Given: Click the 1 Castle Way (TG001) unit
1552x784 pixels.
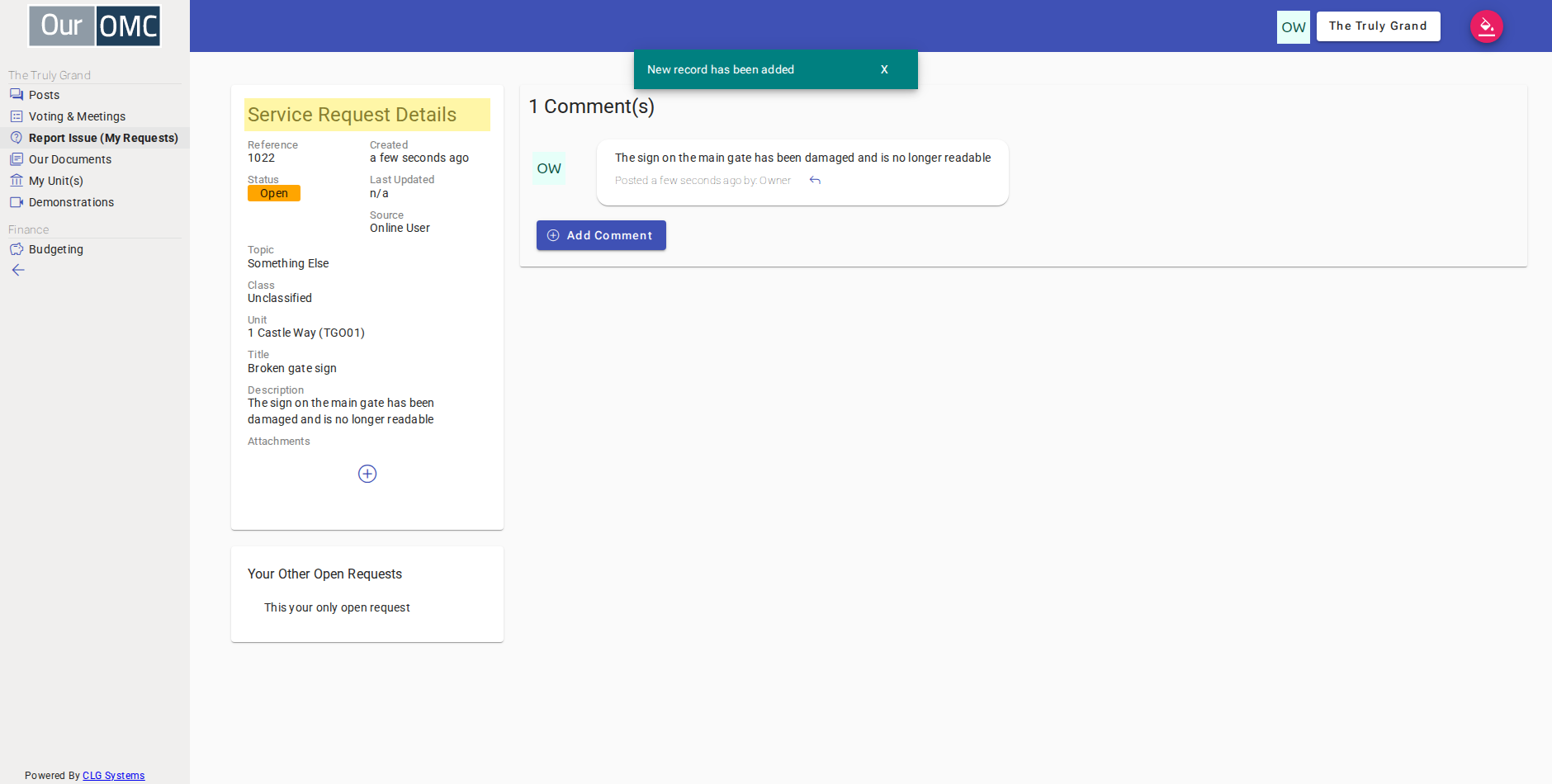Looking at the screenshot, I should [306, 333].
